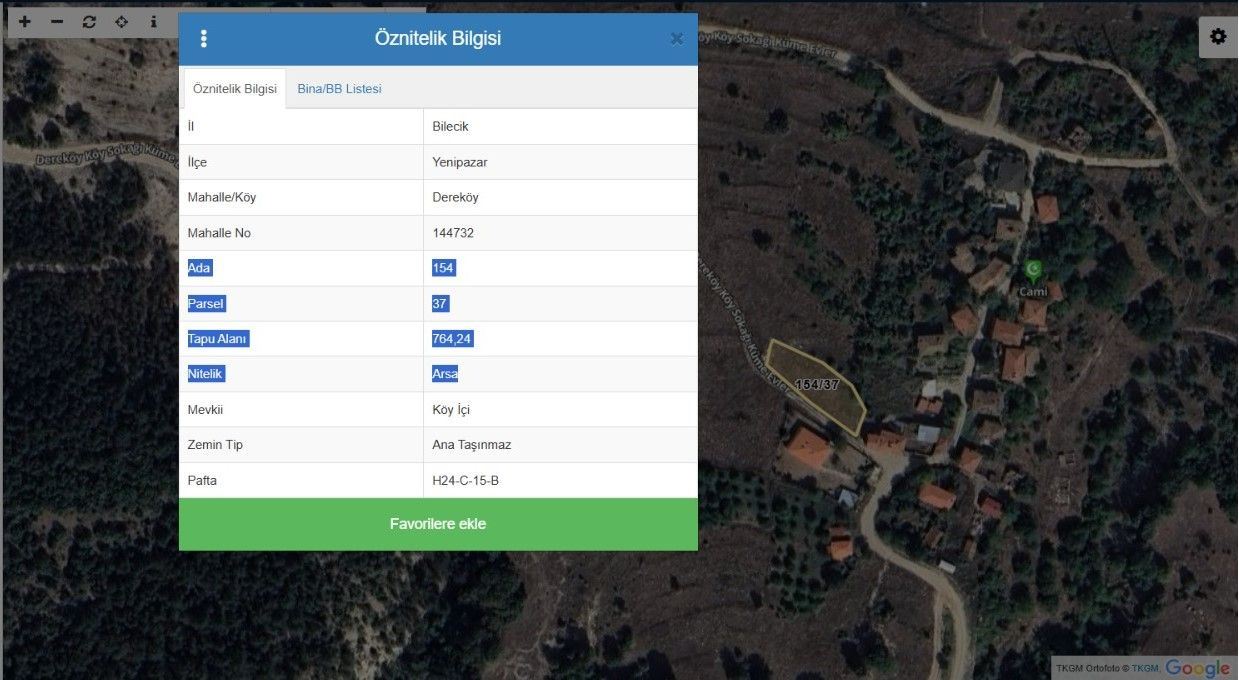The width and height of the screenshot is (1239, 680).
Task: Switch to Bina/BB Listesi tab
Action: coord(339,88)
